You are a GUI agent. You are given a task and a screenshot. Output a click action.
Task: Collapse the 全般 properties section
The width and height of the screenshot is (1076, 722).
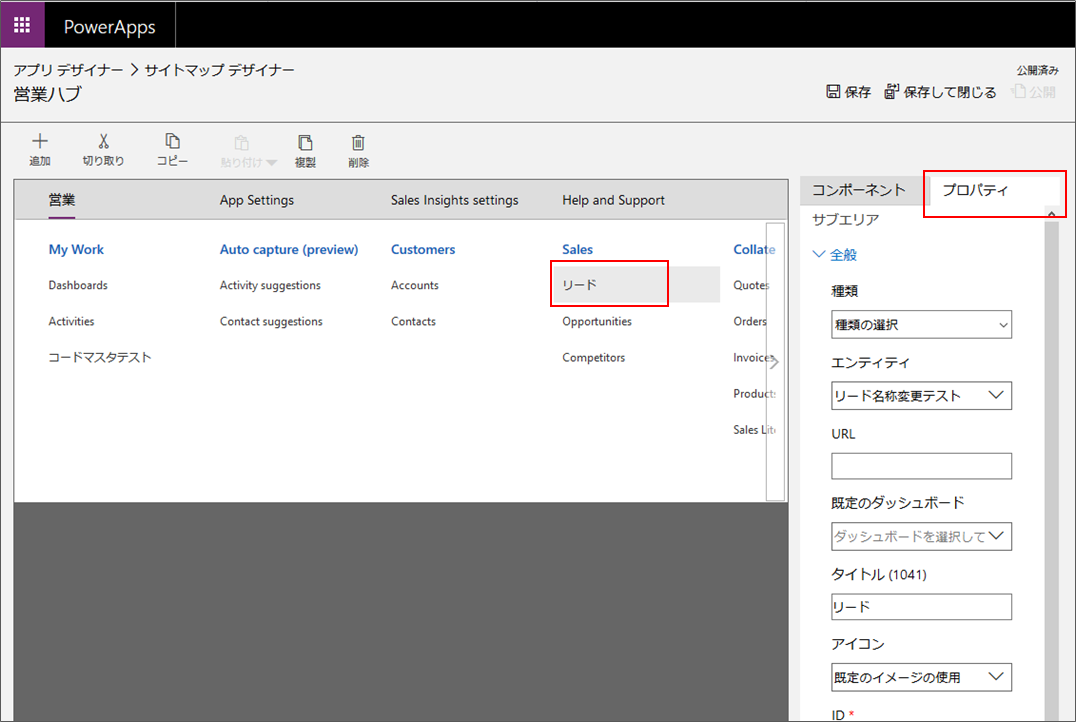click(x=819, y=254)
